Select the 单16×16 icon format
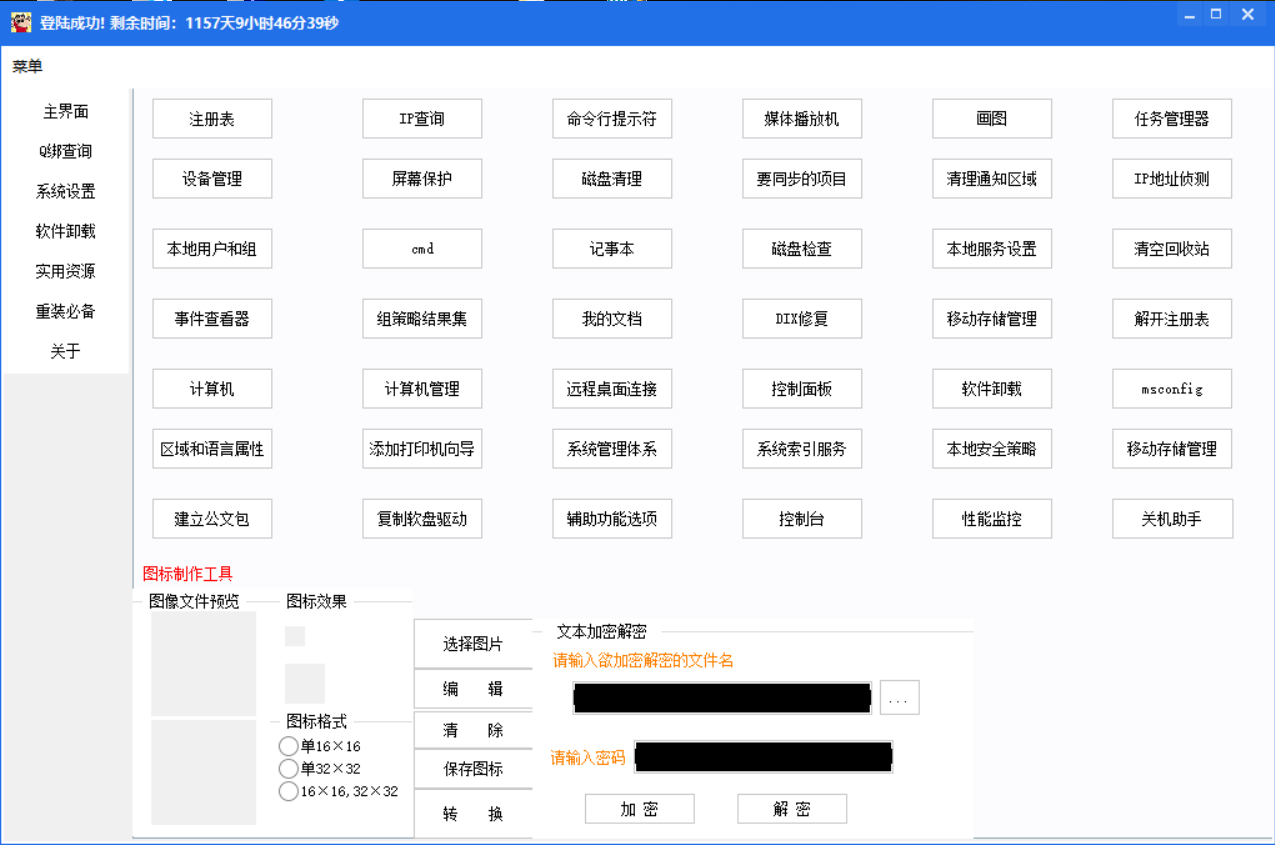This screenshot has height=845, width=1275. pyautogui.click(x=320, y=746)
